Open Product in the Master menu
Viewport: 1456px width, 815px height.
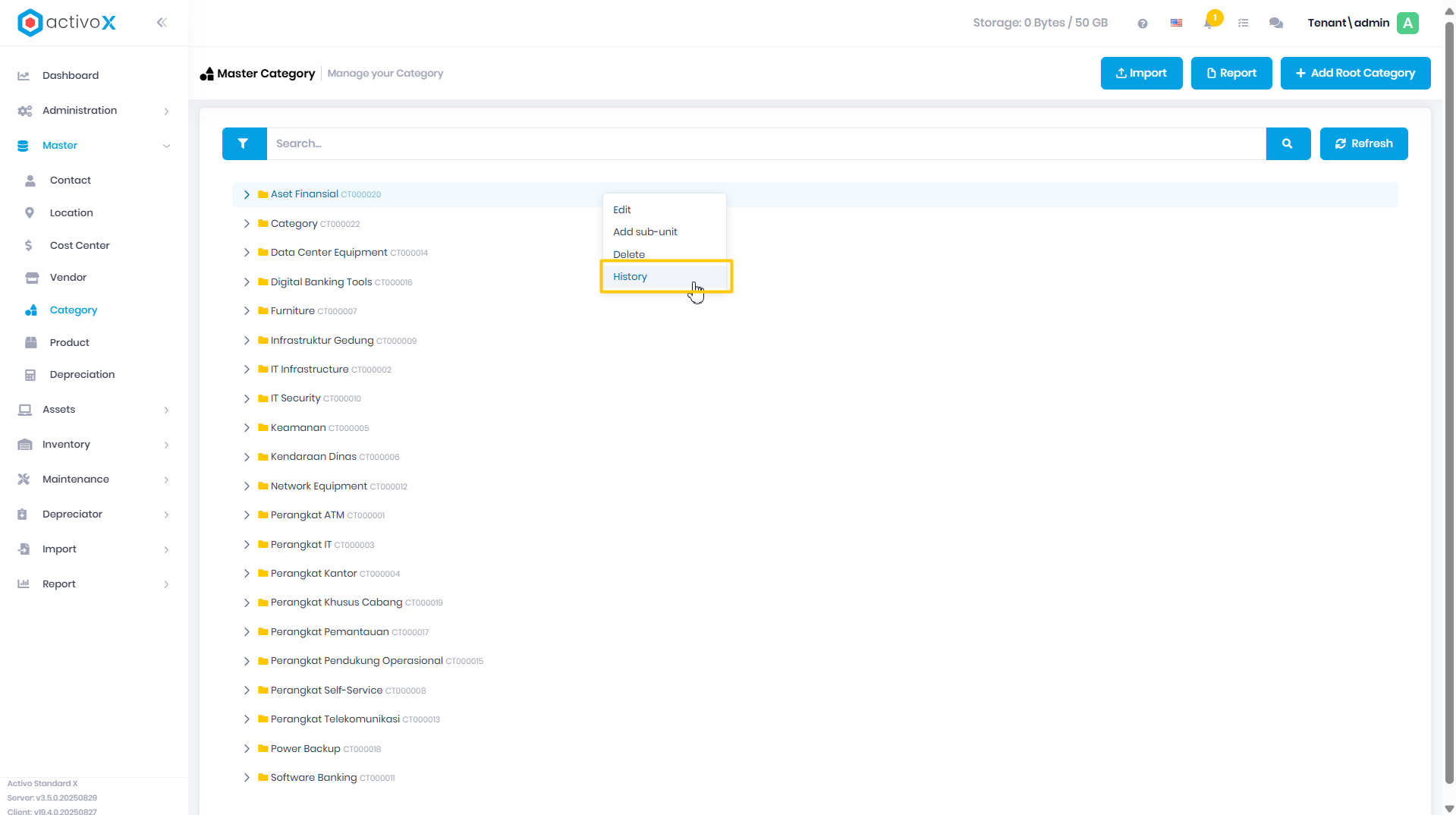[x=70, y=342]
